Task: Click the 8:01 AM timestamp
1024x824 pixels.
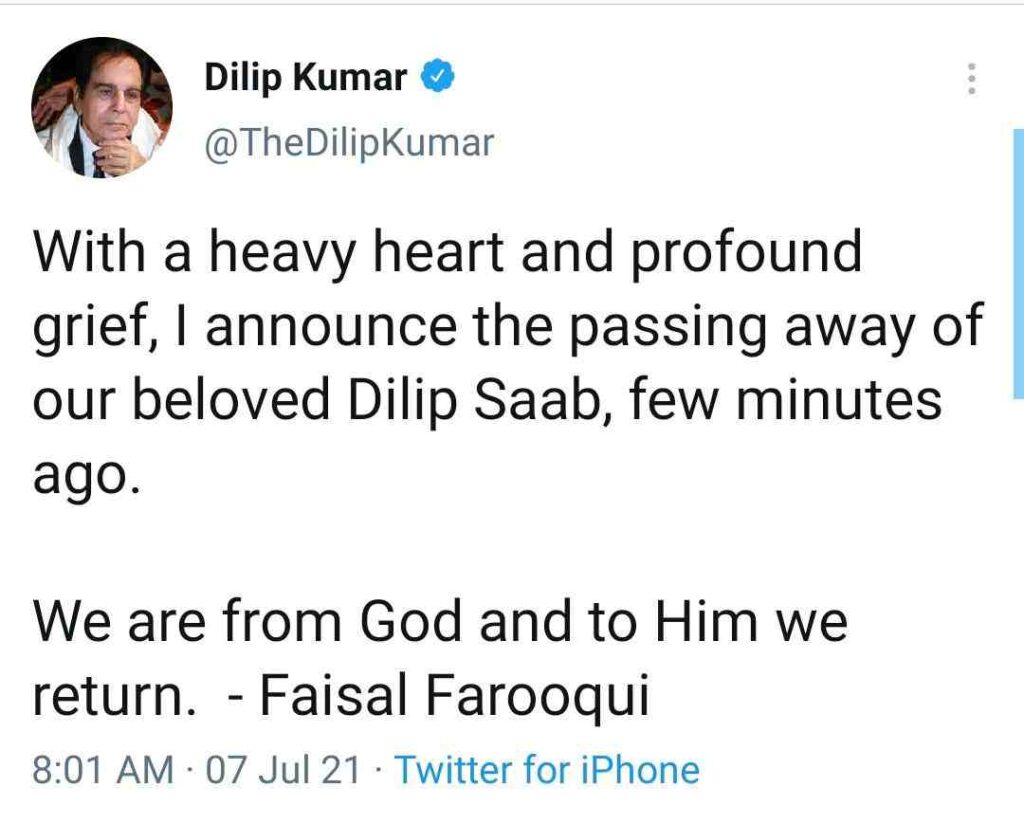Action: click(103, 769)
